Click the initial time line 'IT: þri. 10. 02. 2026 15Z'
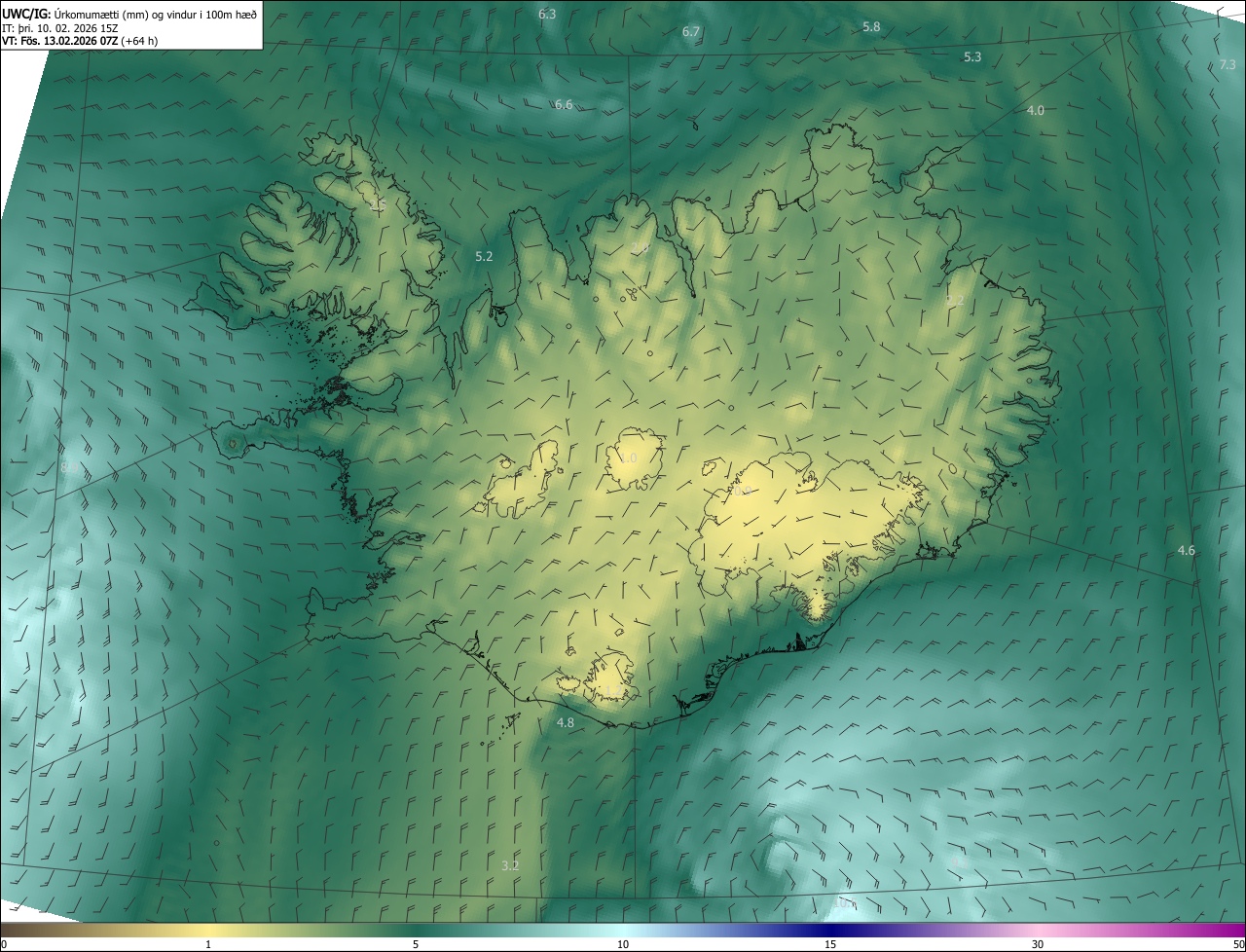The width and height of the screenshot is (1246, 952). (x=59, y=28)
